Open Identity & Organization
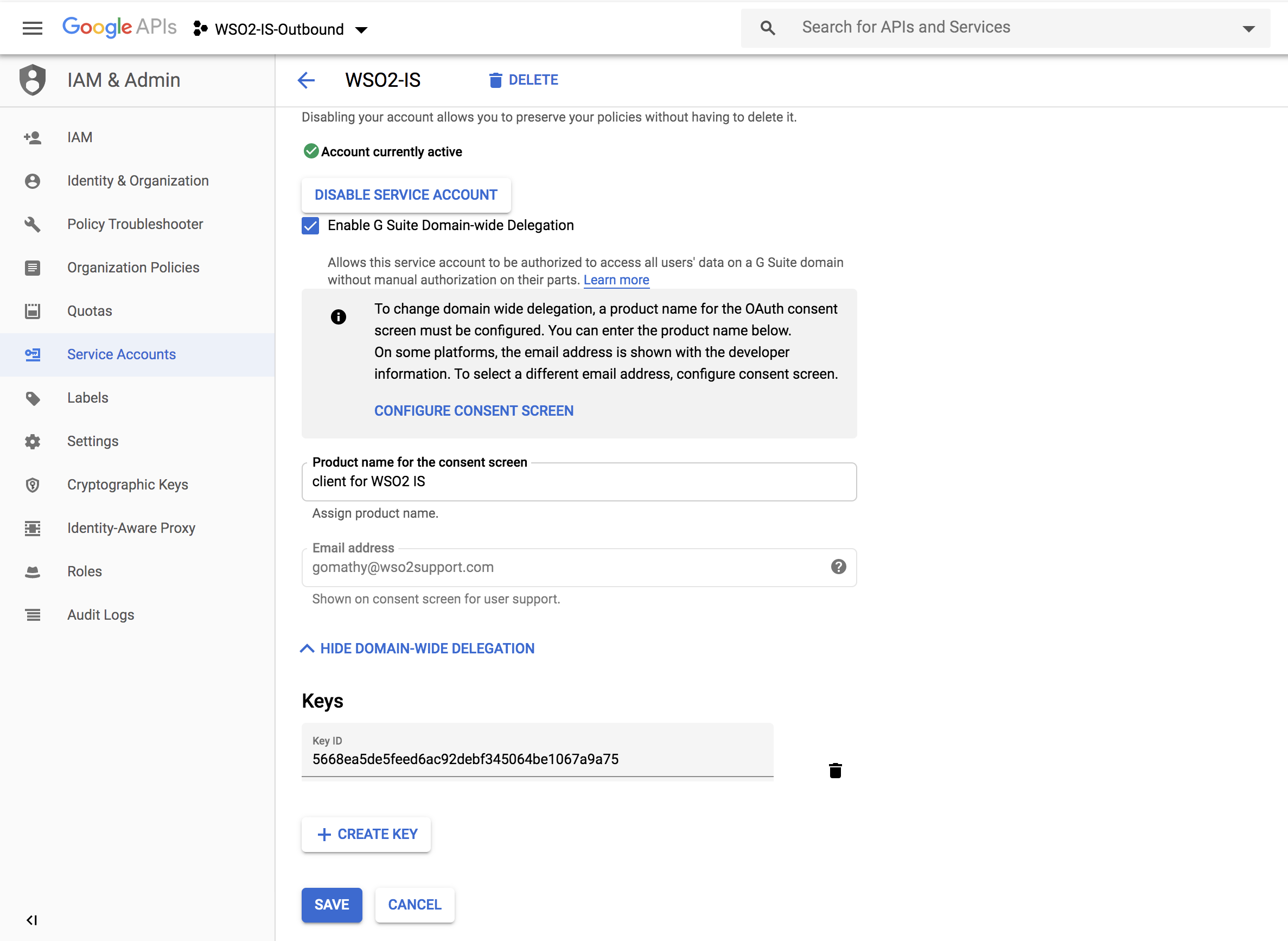Screen dimensions: 1288x941 (x=137, y=181)
